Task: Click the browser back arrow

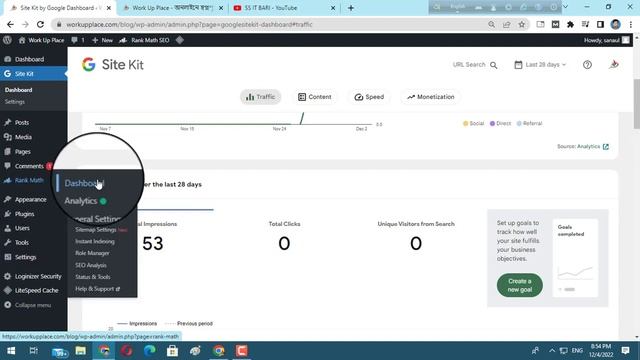Action: 11,24
